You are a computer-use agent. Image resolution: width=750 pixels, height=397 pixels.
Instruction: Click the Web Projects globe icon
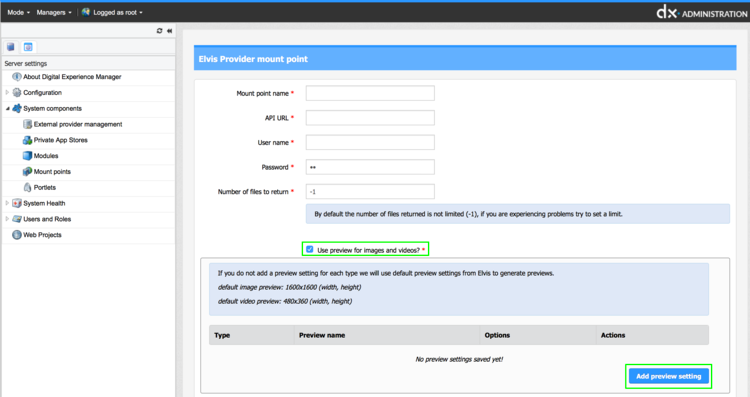17,234
